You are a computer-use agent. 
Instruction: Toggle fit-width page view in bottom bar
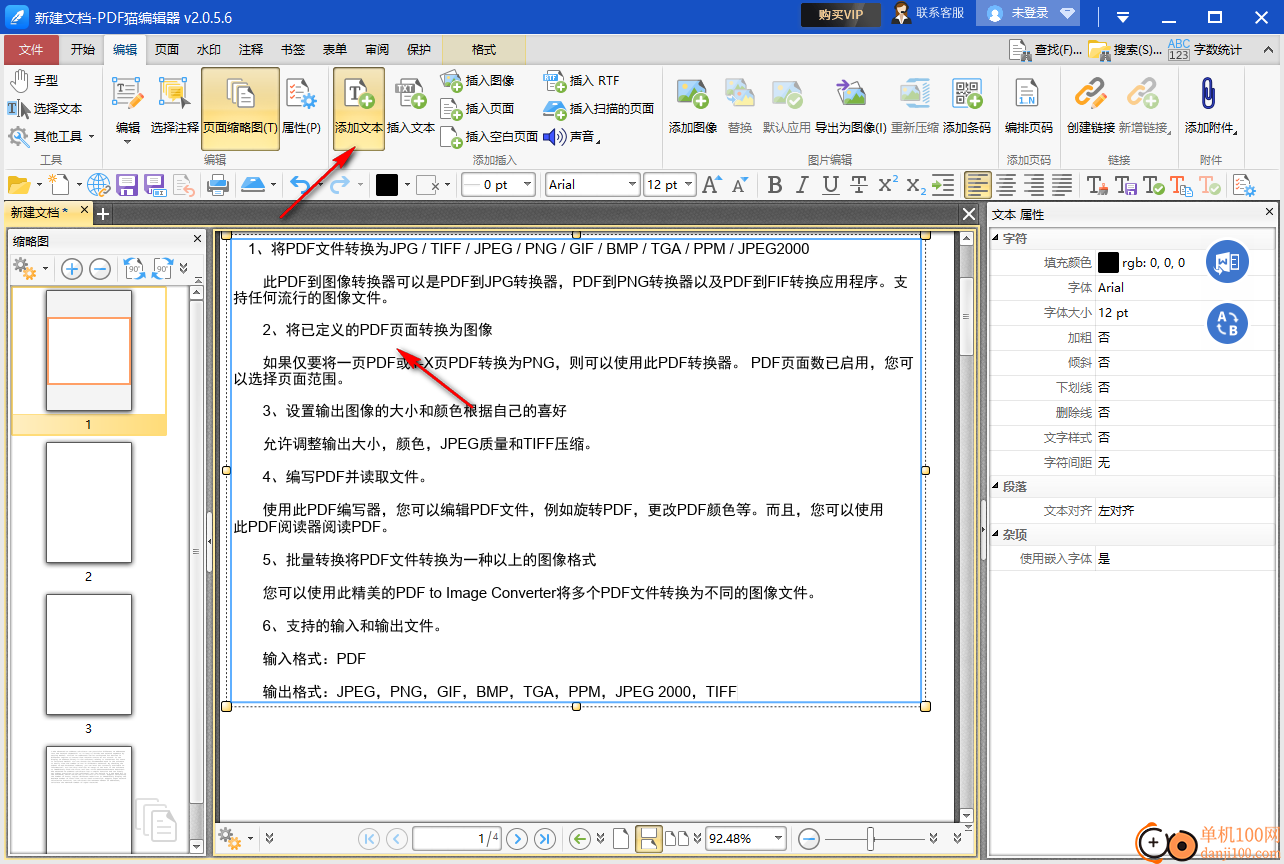649,838
